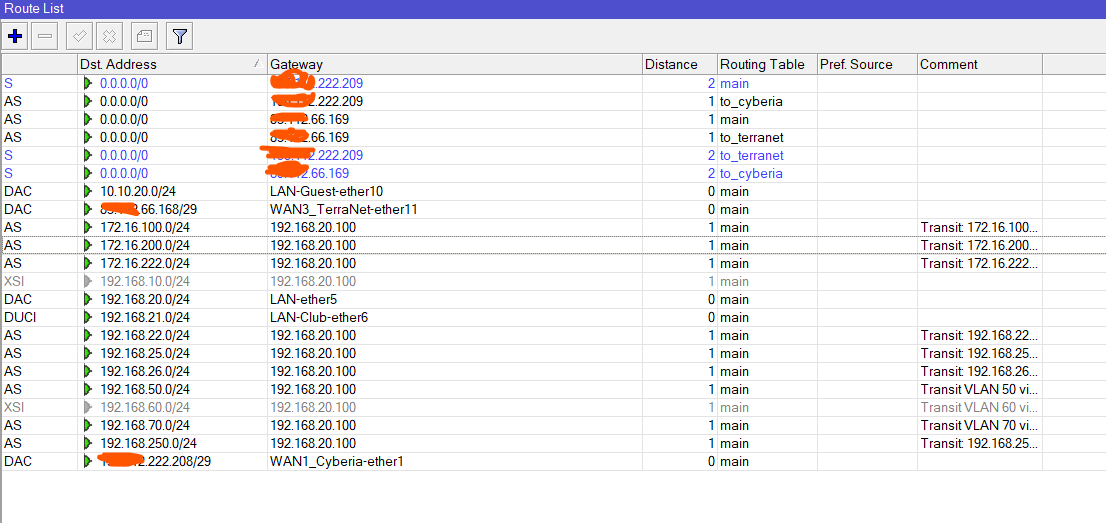Click the Route List title bar
Screen dimensions: 1106x523
point(553,8)
